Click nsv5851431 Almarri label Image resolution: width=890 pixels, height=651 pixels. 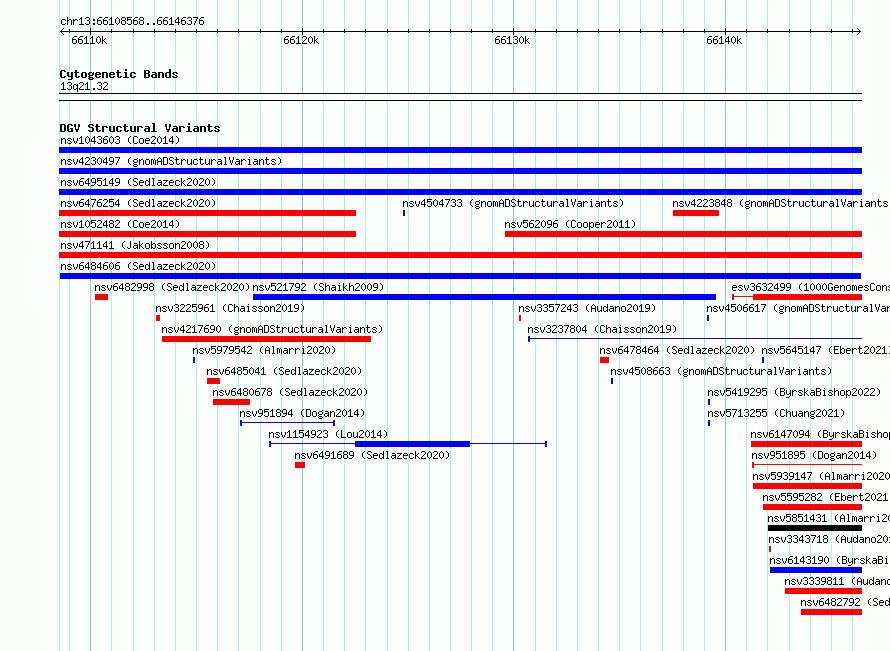click(828, 518)
